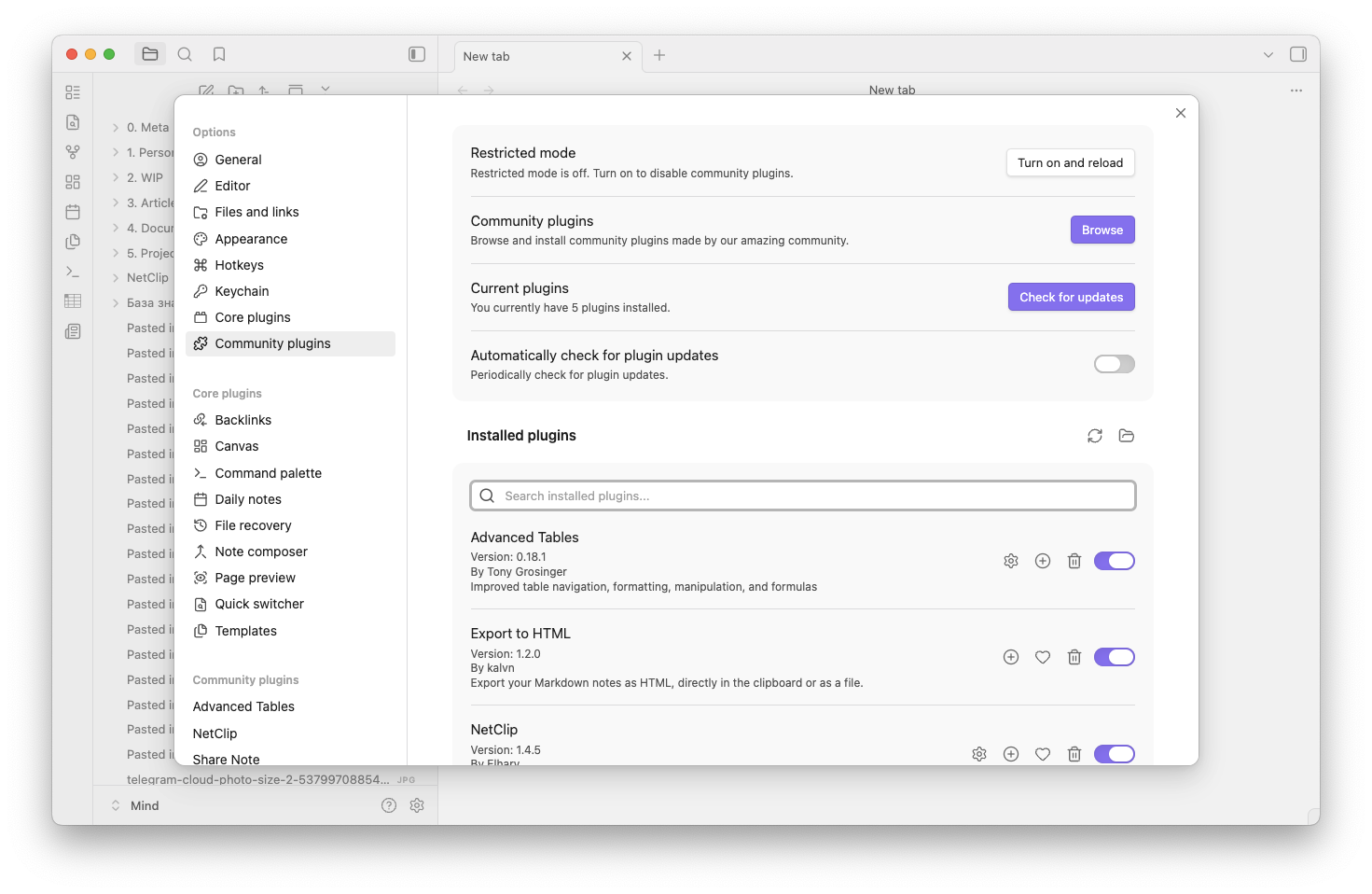1372x894 pixels.
Task: Disable the Advanced Tables plugin
Action: click(x=1115, y=561)
